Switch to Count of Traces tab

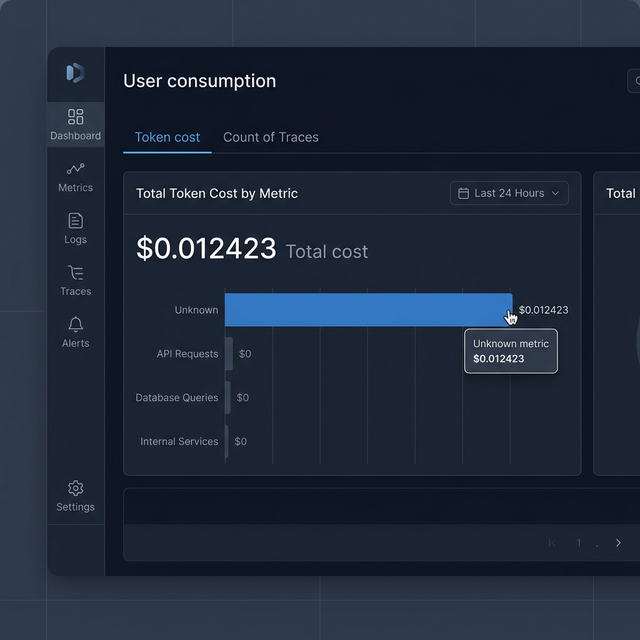coord(271,138)
